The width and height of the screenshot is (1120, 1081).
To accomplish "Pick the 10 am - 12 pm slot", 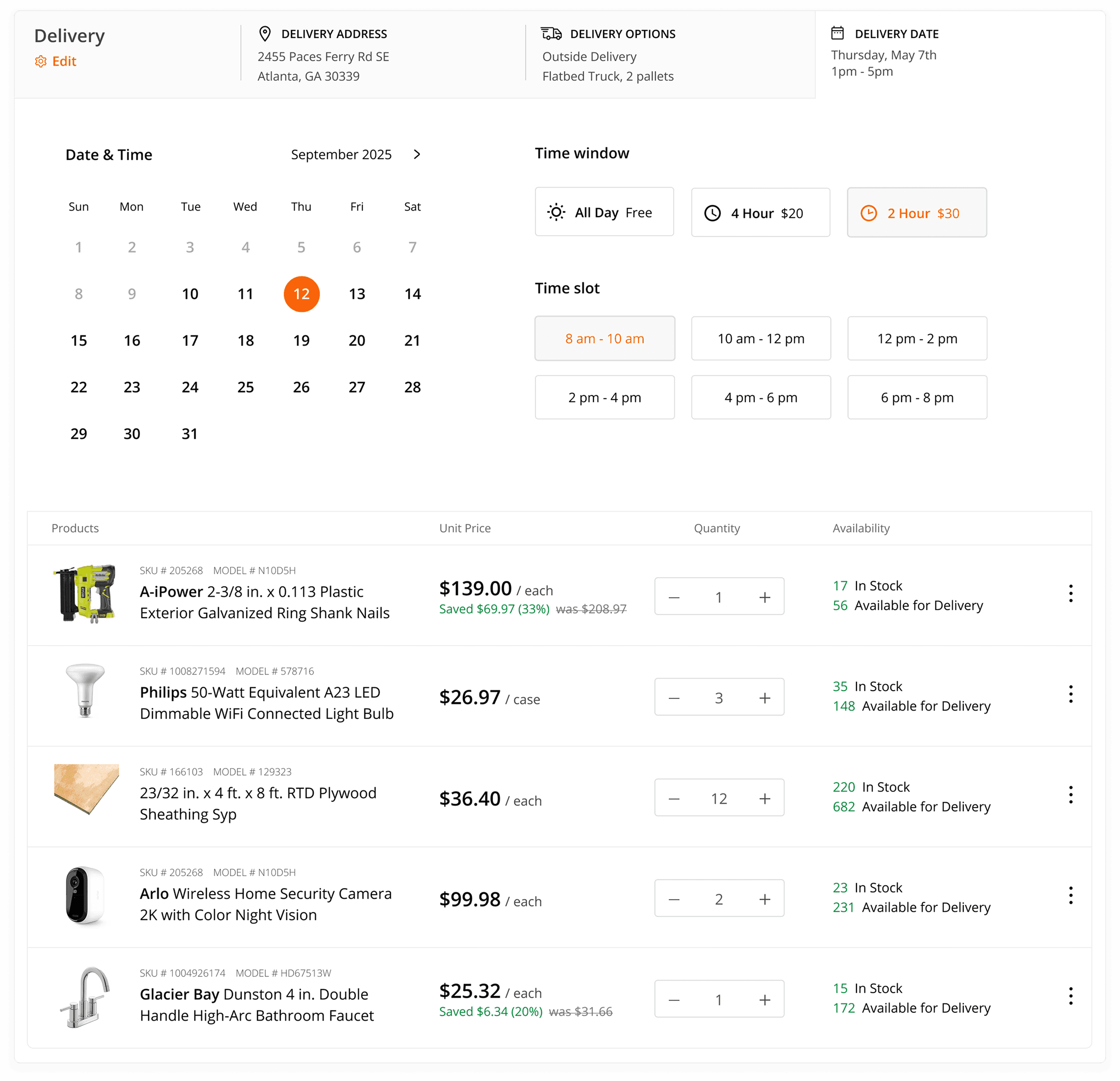I will [x=761, y=339].
